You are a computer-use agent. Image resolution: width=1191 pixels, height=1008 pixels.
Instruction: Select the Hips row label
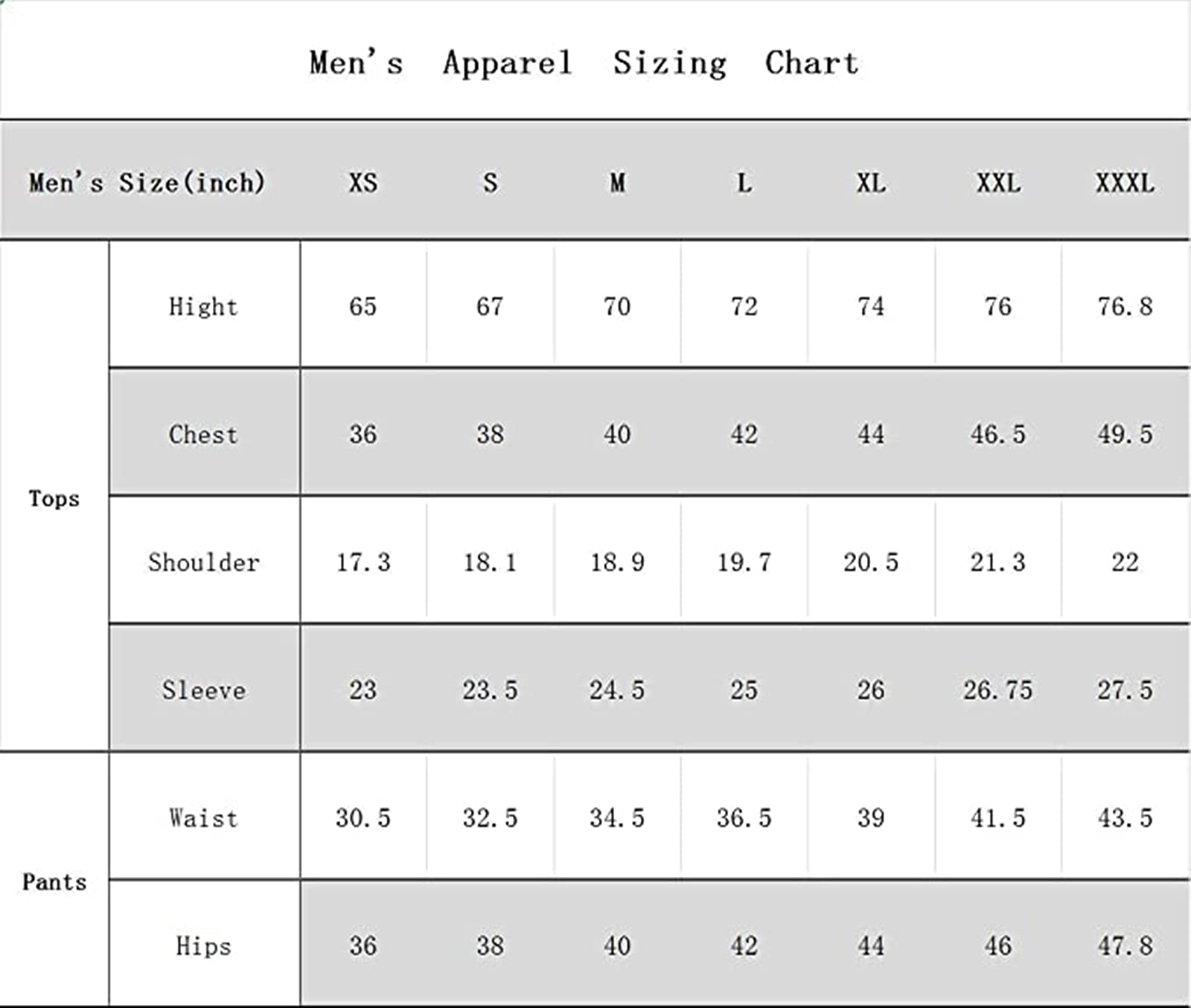203,946
